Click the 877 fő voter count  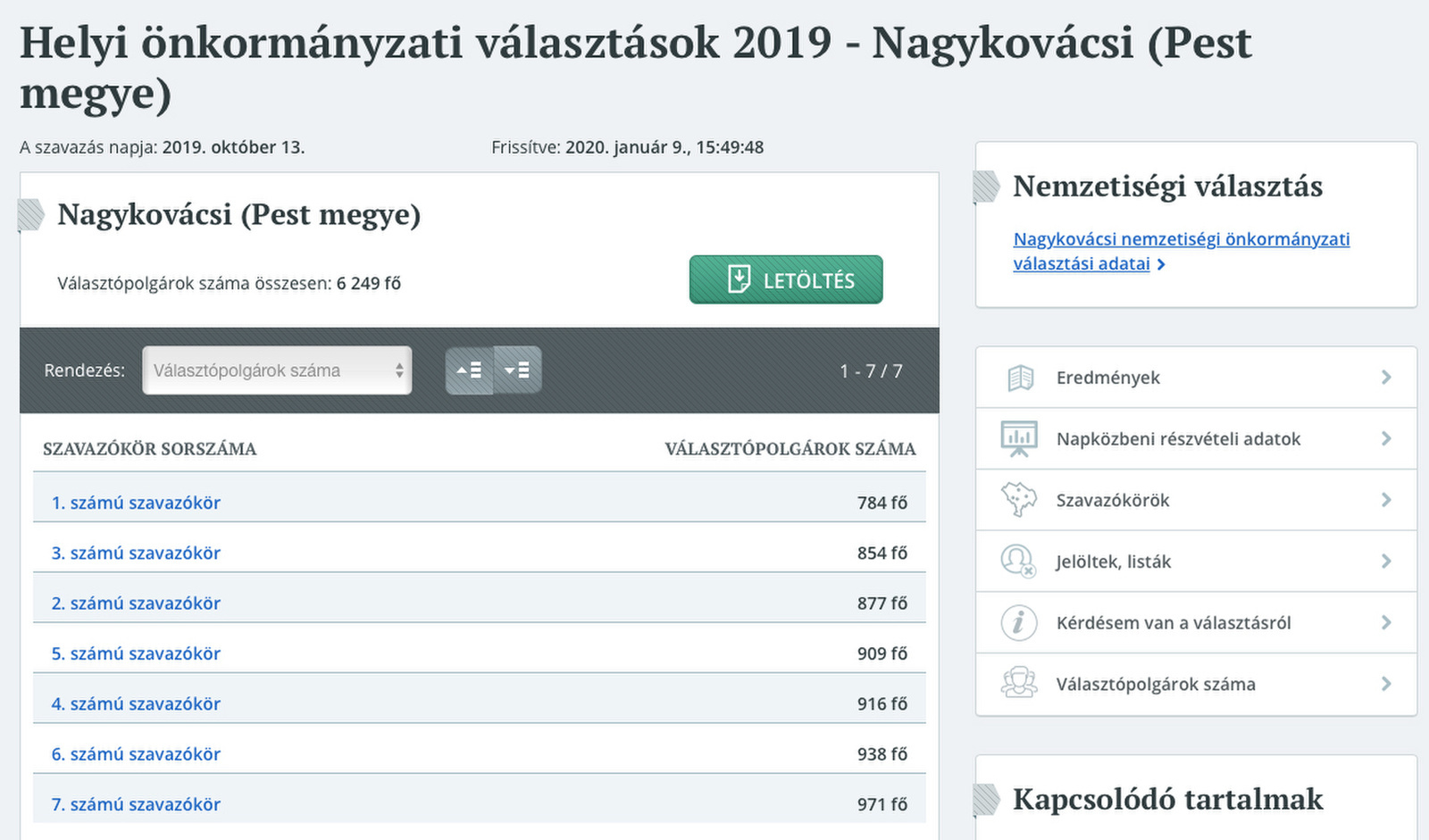[x=882, y=603]
